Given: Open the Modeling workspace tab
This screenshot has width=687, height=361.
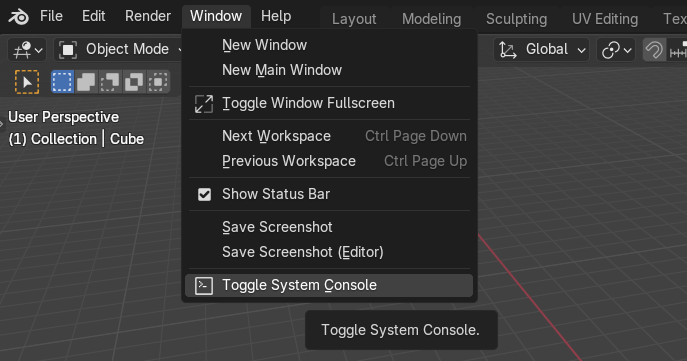Looking at the screenshot, I should point(432,19).
